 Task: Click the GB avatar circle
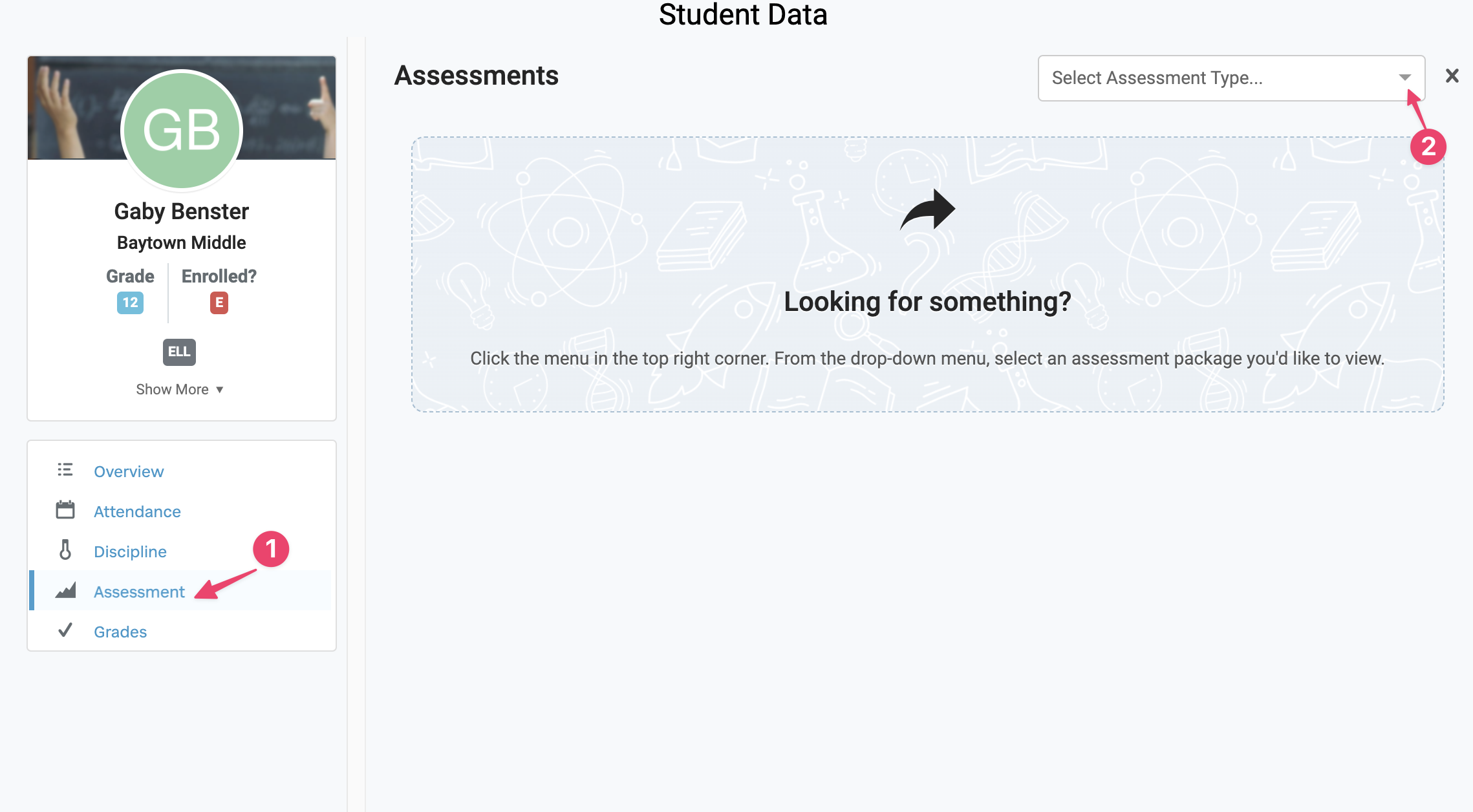coord(182,130)
